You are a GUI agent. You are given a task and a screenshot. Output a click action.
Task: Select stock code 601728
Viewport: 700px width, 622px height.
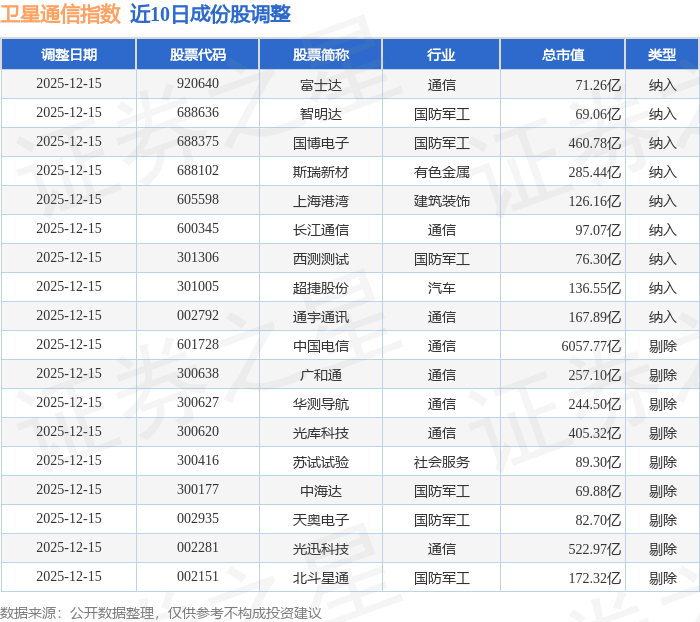(198, 345)
